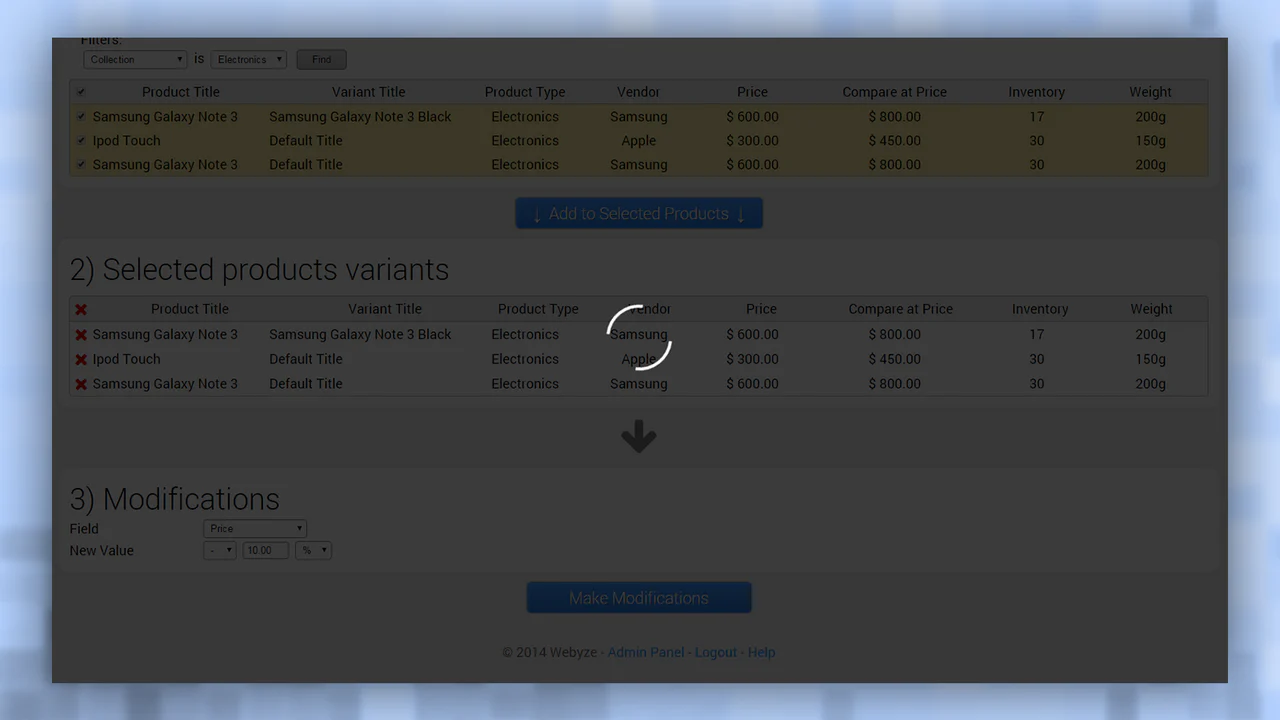Click Compare at Price header in Selected variants table

(900, 309)
